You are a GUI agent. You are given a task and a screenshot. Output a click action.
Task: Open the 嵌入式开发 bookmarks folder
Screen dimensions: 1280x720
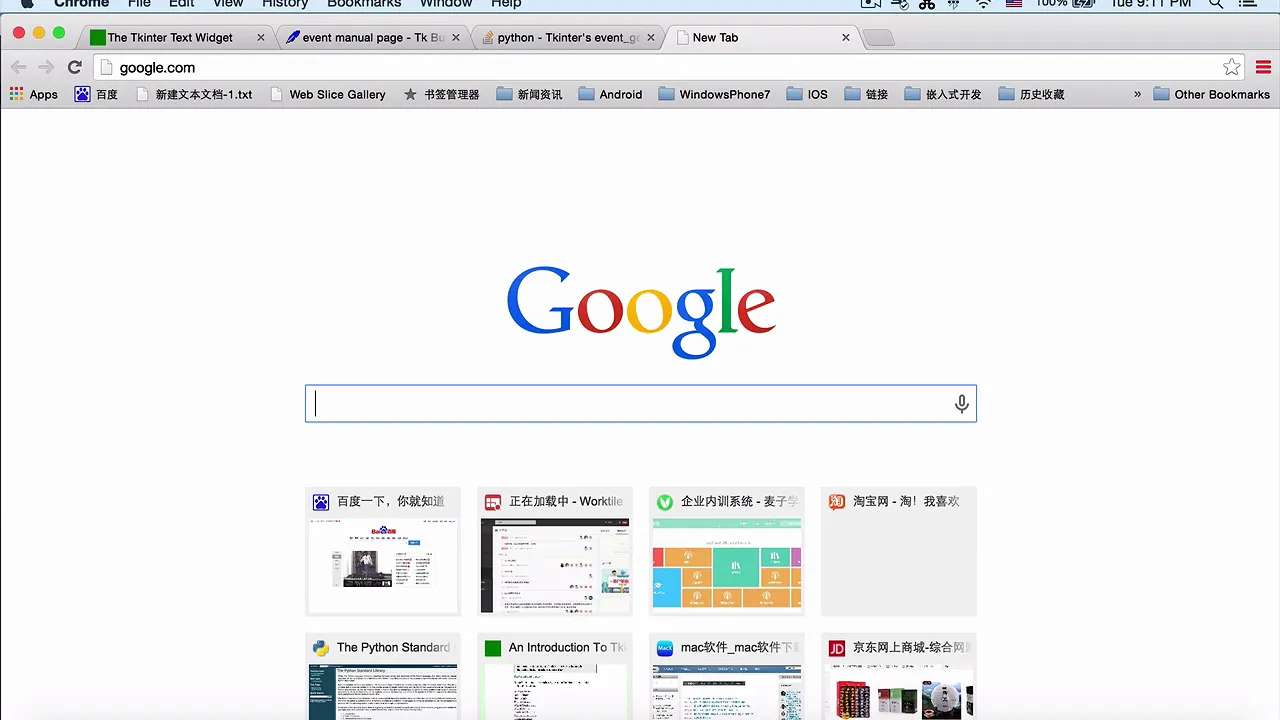943,94
